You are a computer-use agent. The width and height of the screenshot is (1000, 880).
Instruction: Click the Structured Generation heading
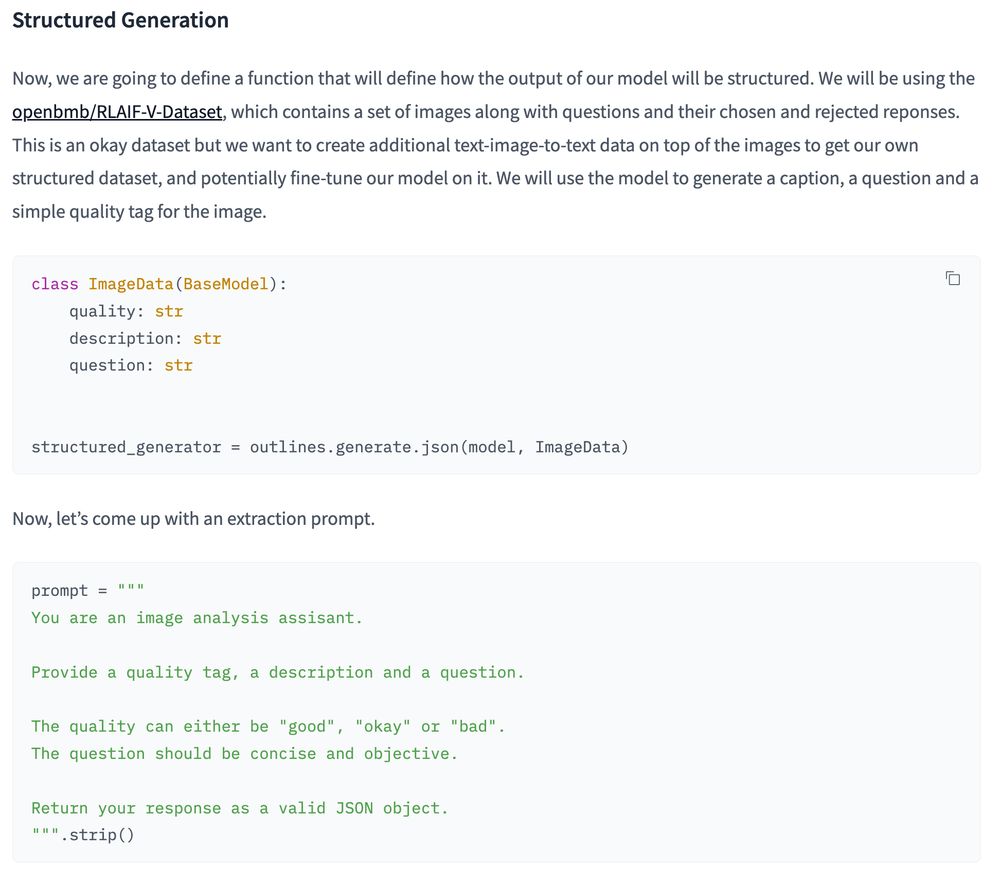(x=121, y=20)
